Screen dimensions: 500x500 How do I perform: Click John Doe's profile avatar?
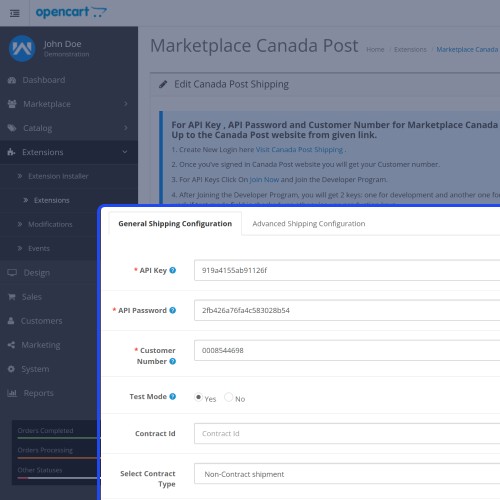22,49
